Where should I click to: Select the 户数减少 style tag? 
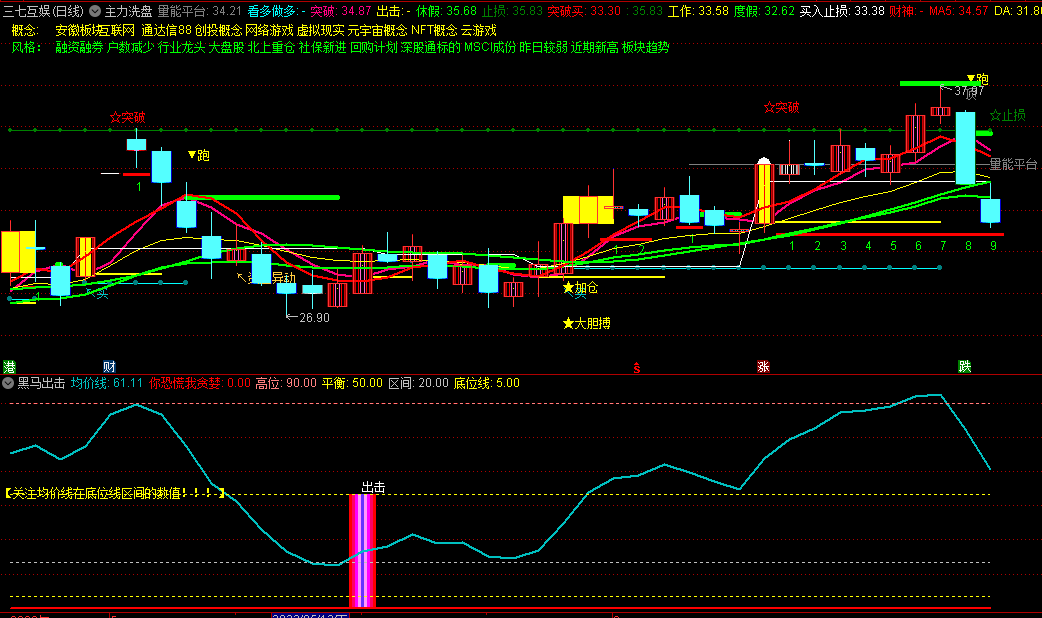[x=131, y=47]
